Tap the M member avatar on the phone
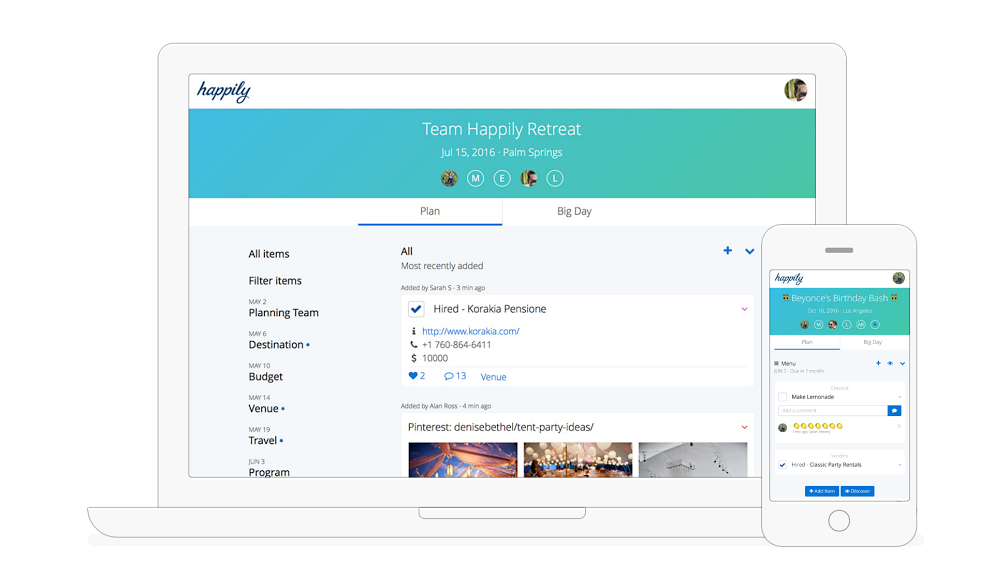Image resolution: width=994 pixels, height=572 pixels. click(818, 325)
